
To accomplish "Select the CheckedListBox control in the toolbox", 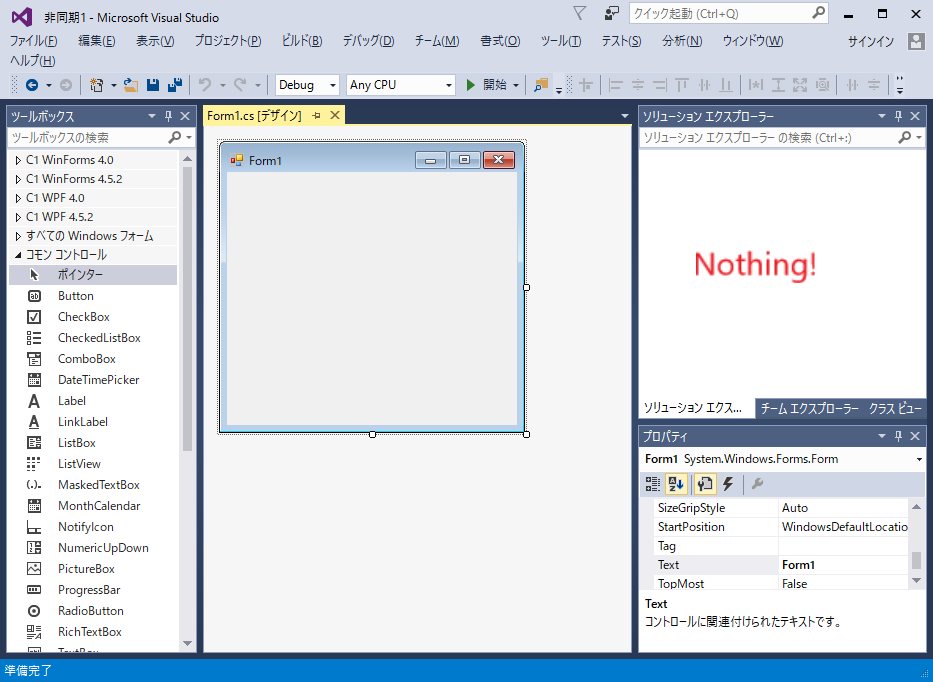I will click(x=93, y=337).
